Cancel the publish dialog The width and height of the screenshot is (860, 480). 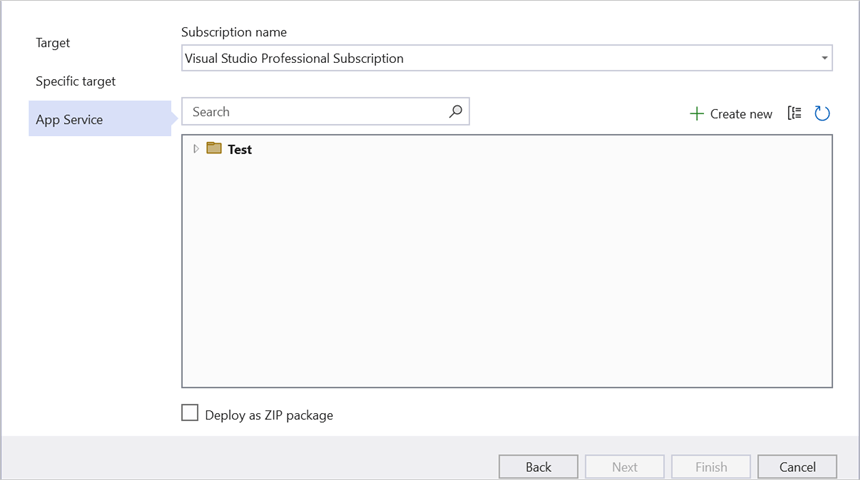(797, 467)
